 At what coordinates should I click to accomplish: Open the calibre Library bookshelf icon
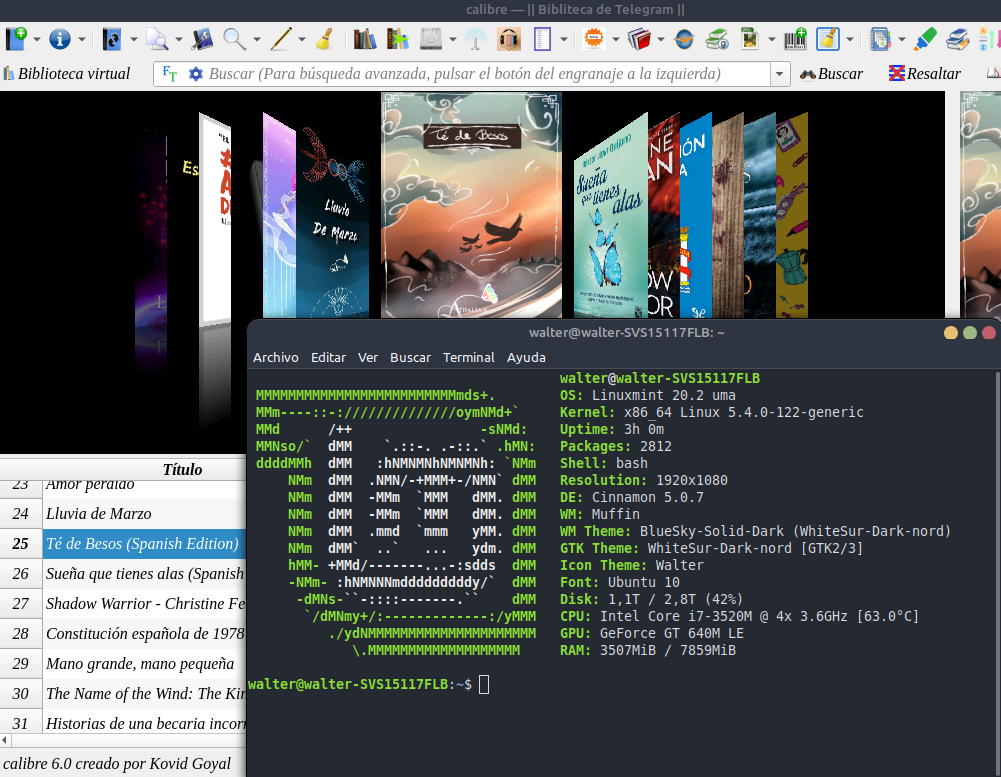[364, 39]
